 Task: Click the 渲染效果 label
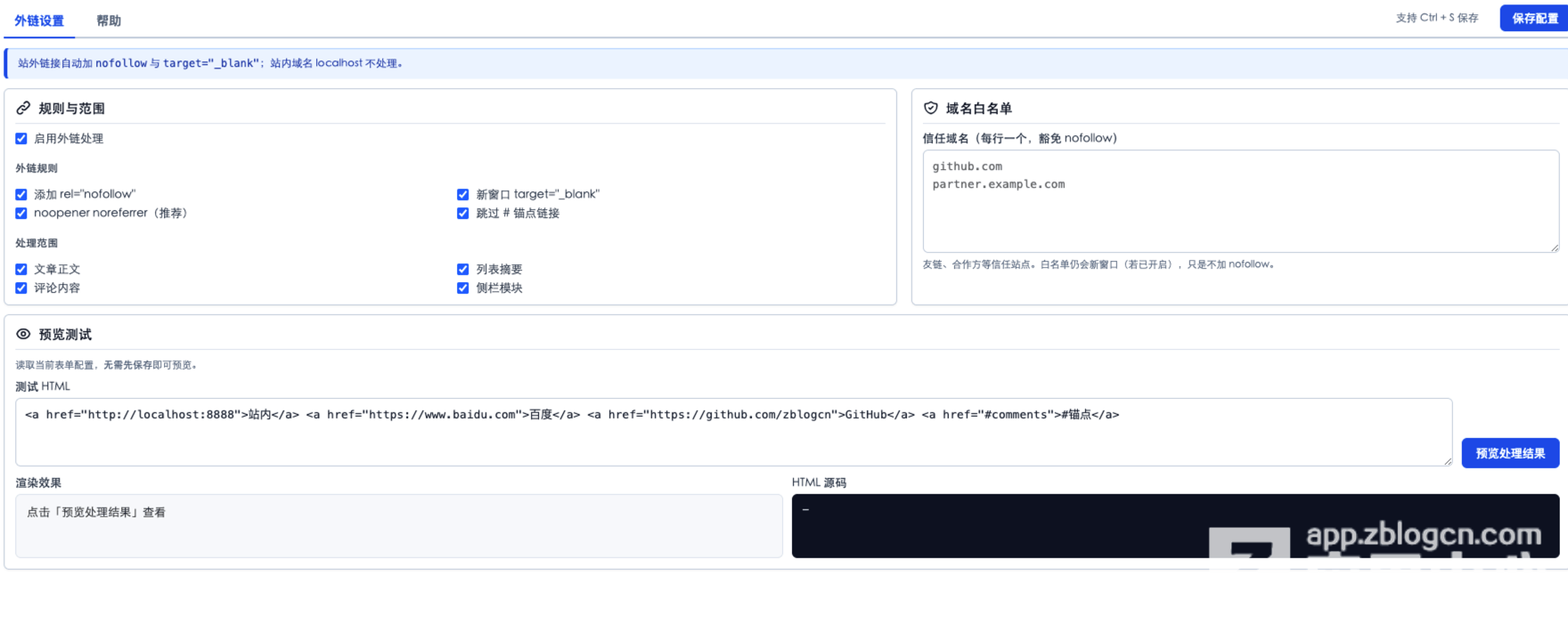[38, 483]
